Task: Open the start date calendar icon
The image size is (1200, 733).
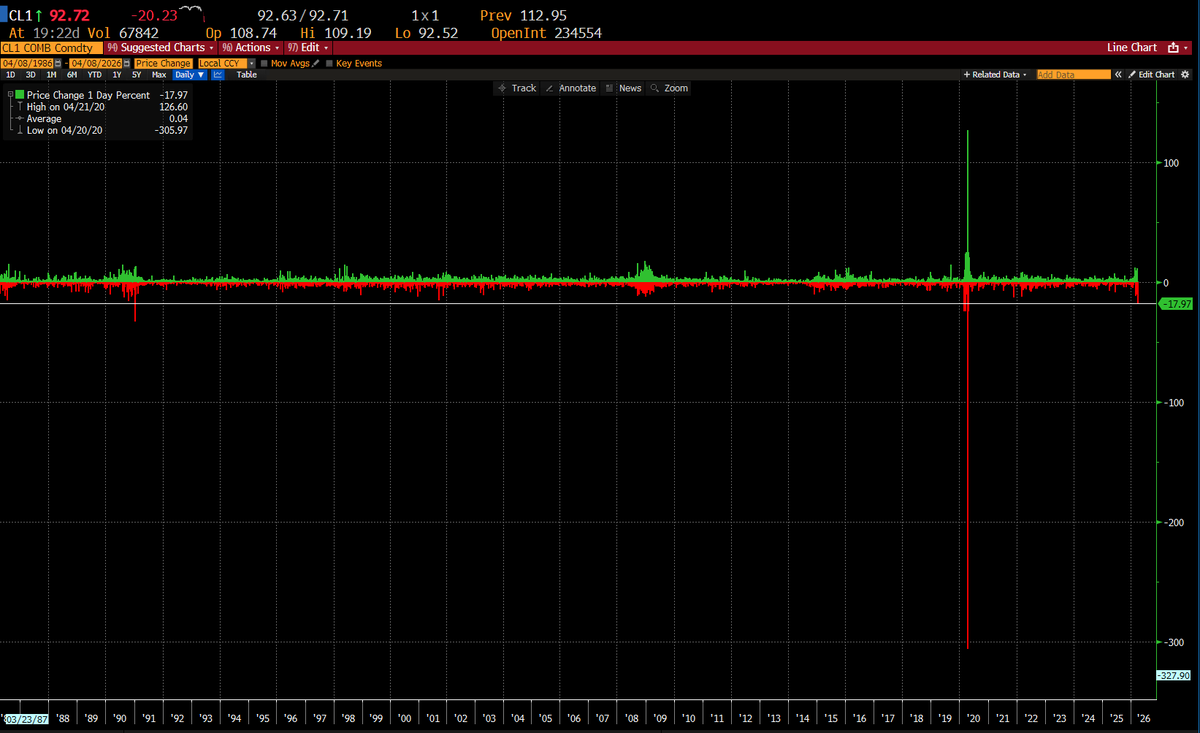Action: click(58, 63)
